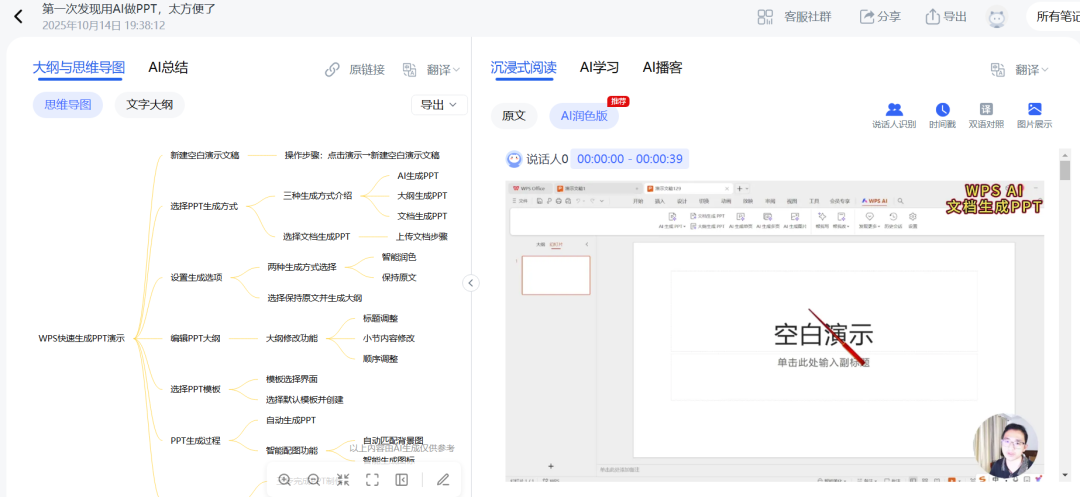
Task: Go back using the top-left arrow
Action: point(19,16)
